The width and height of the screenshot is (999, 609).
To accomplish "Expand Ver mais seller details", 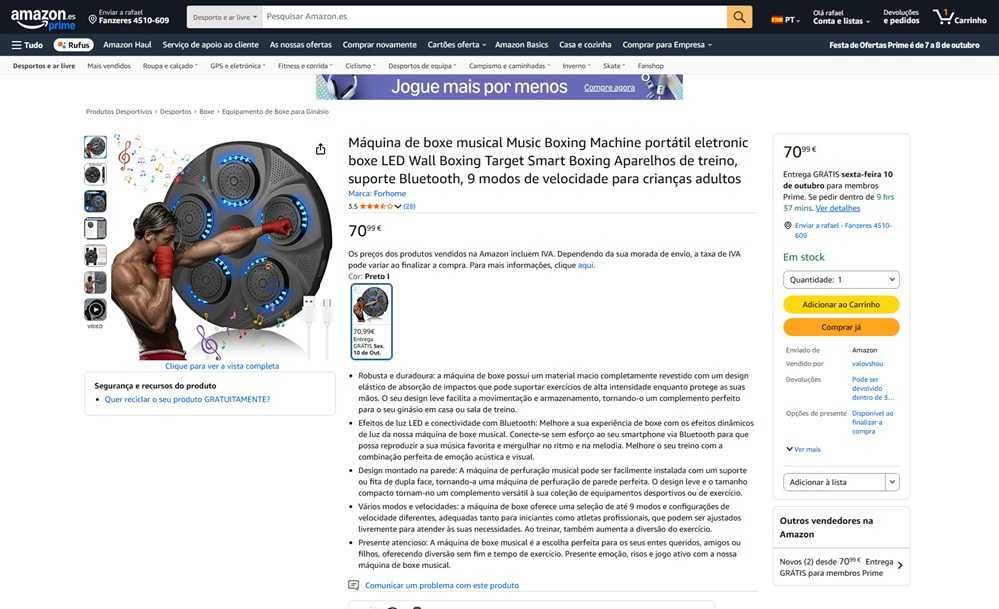I will (x=803, y=449).
